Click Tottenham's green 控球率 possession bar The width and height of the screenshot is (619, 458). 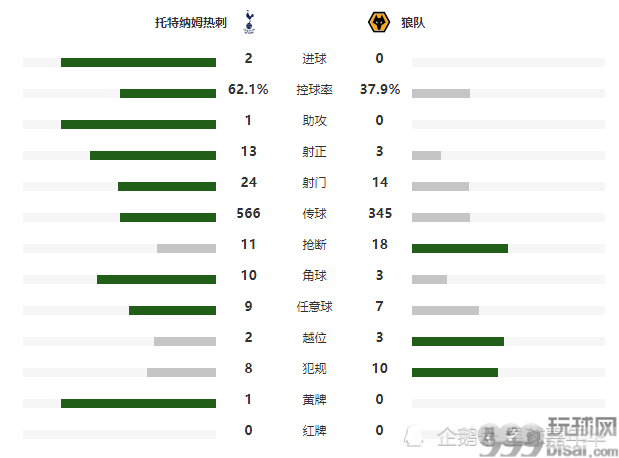pos(168,93)
